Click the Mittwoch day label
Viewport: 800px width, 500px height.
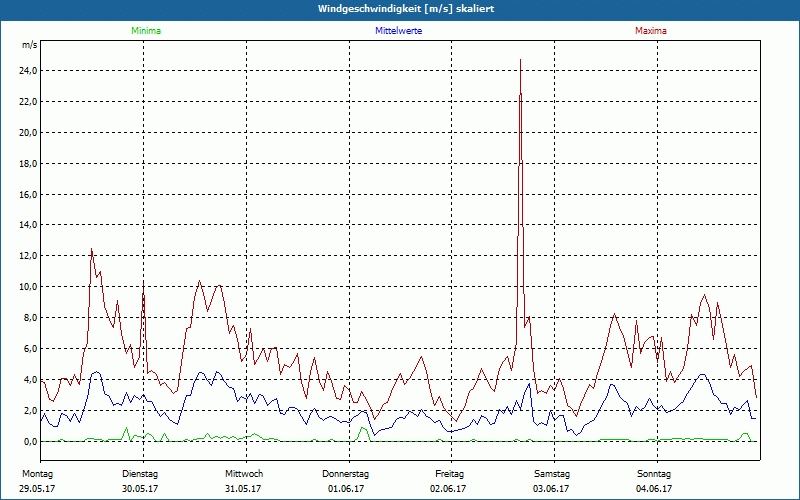coord(244,474)
